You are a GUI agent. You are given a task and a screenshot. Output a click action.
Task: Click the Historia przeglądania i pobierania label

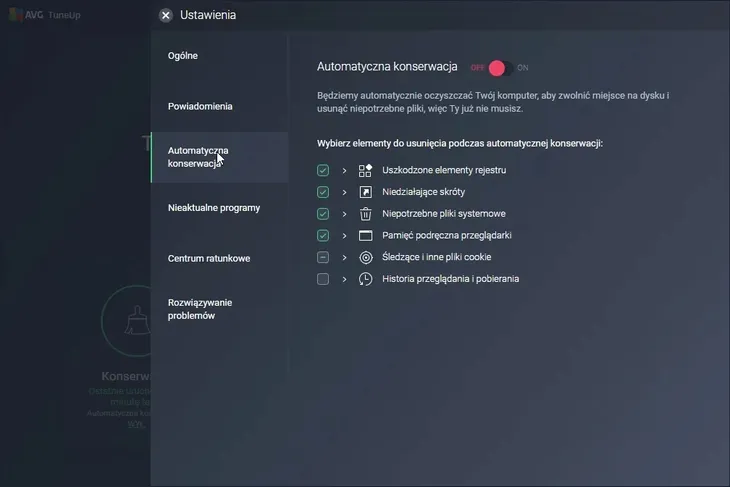[x=451, y=279]
